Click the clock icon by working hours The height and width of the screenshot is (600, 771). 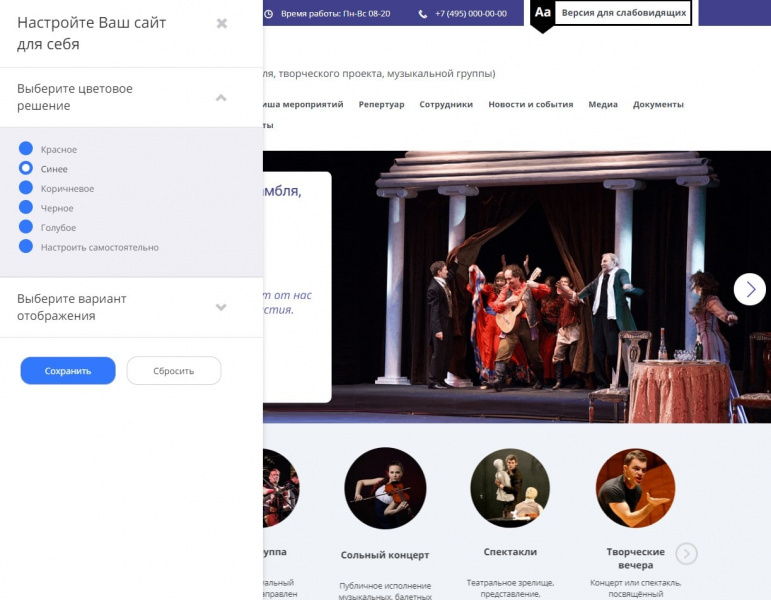(270, 14)
